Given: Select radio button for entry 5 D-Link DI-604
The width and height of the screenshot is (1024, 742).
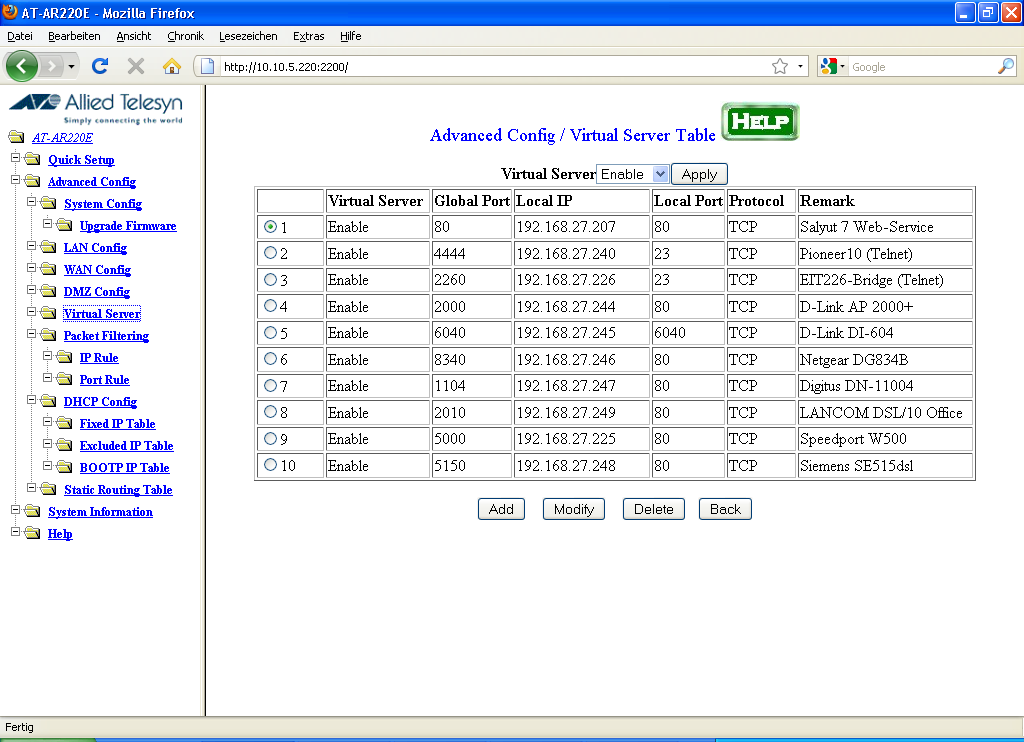Looking at the screenshot, I should (270, 332).
